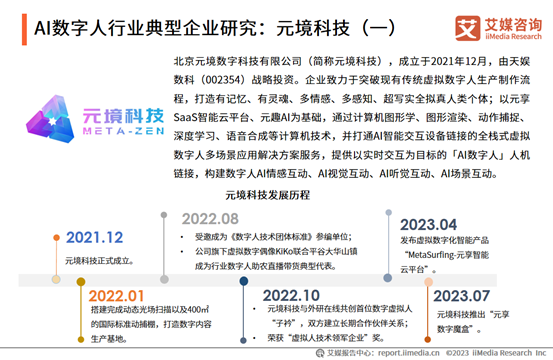Select the 2023.04 date heading

click(x=429, y=225)
